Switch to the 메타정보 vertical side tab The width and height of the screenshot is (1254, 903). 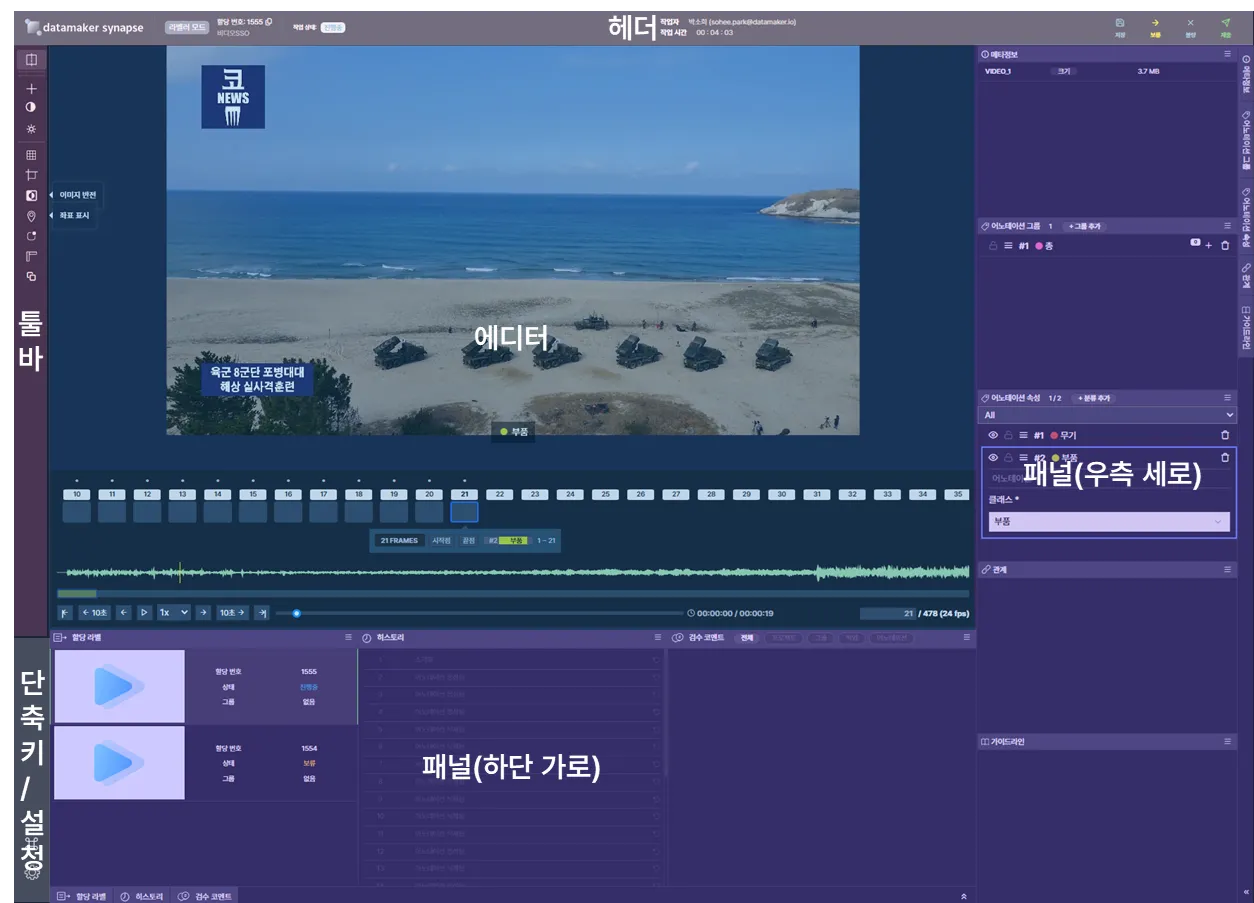coord(1245,75)
